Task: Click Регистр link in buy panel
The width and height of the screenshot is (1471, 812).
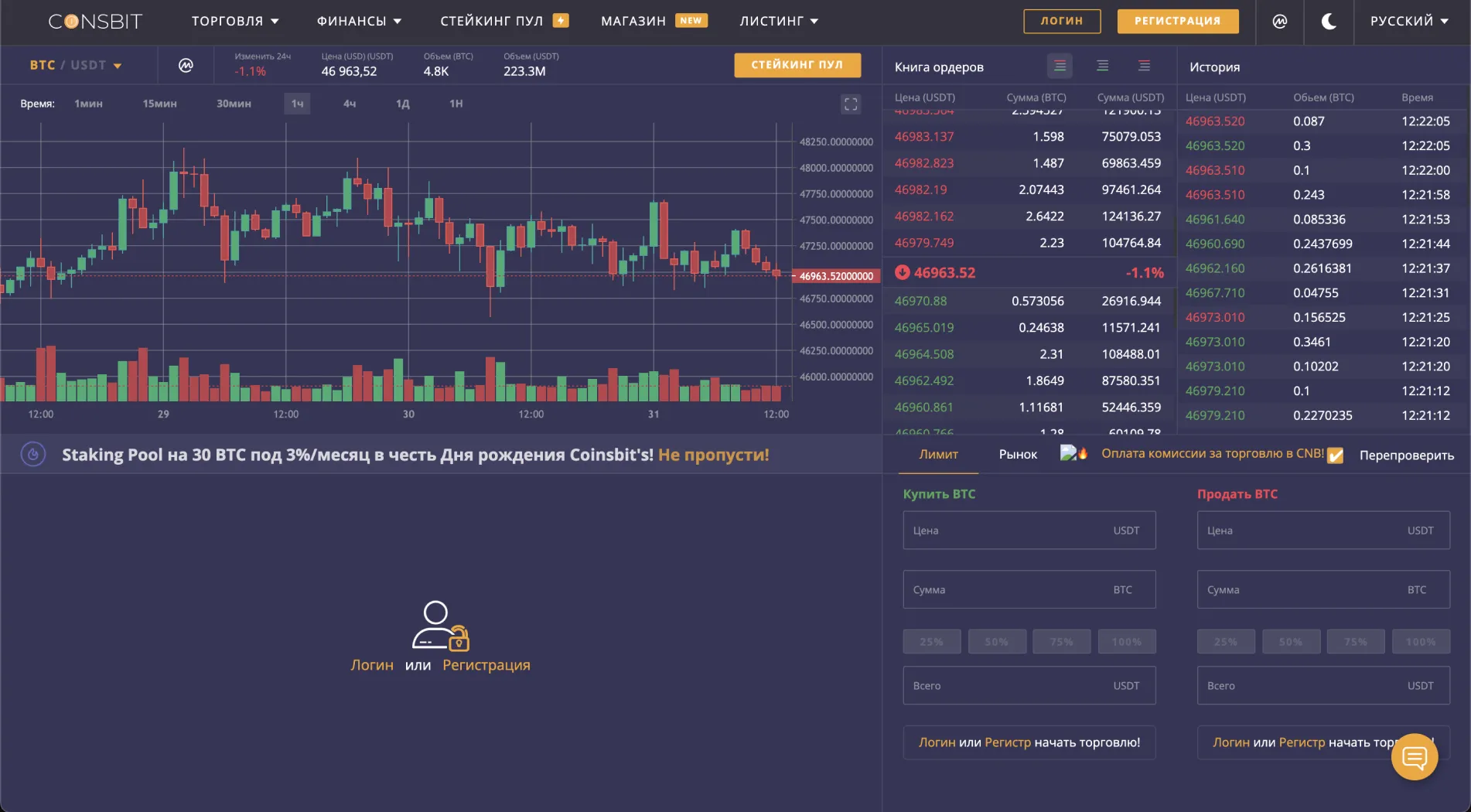Action: tap(1008, 742)
